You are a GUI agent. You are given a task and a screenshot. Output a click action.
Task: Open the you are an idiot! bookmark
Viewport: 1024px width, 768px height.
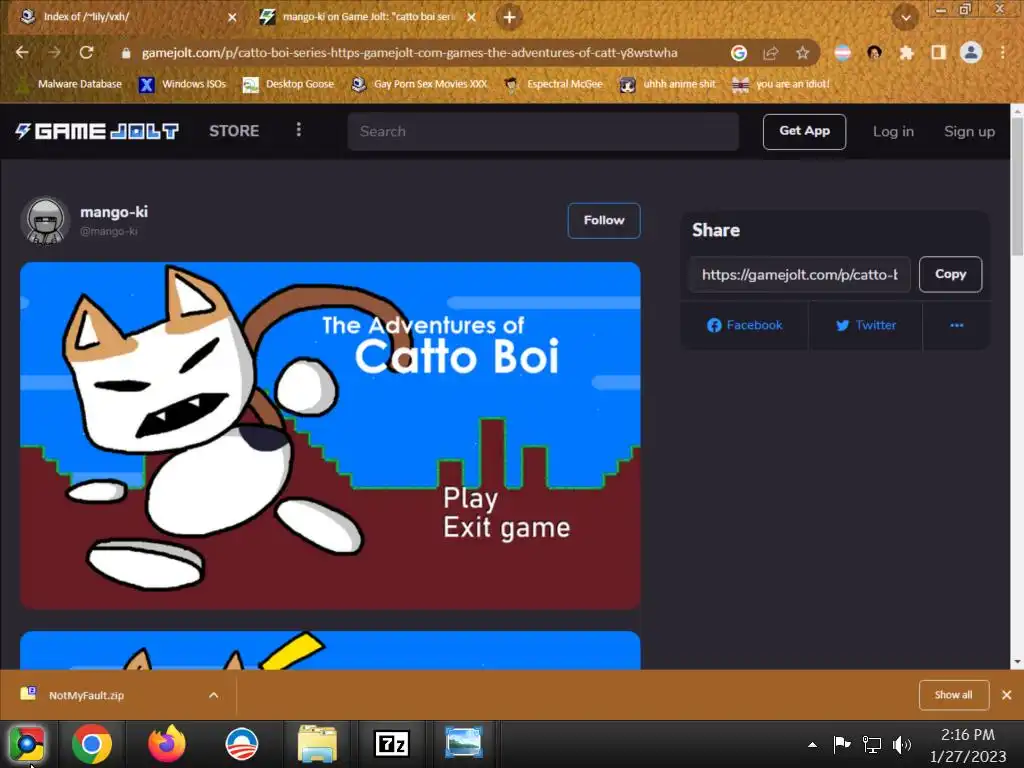pyautogui.click(x=780, y=84)
